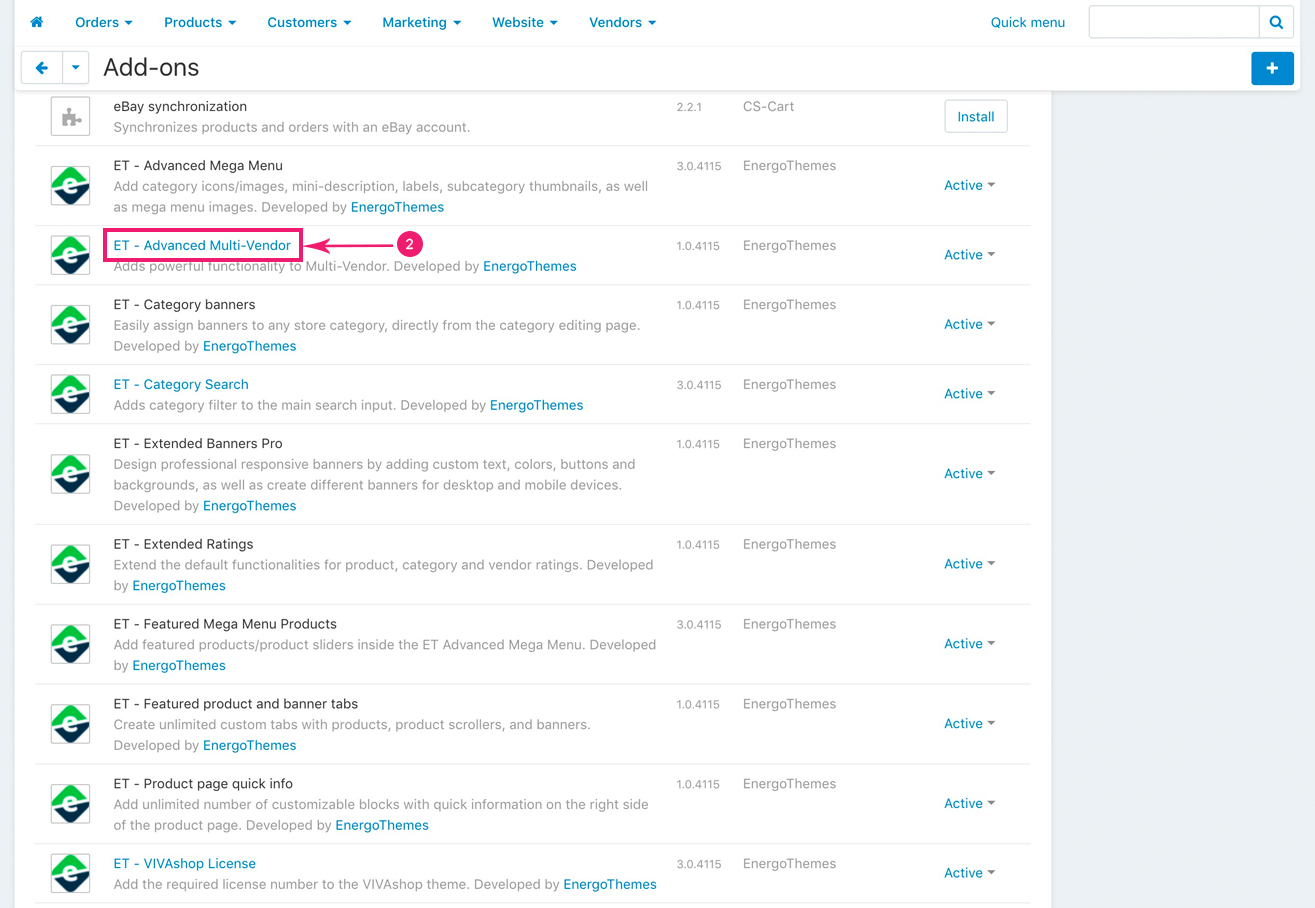1315x908 pixels.
Task: Click the ET - Advanced Mega Menu logo icon
Action: 70,186
